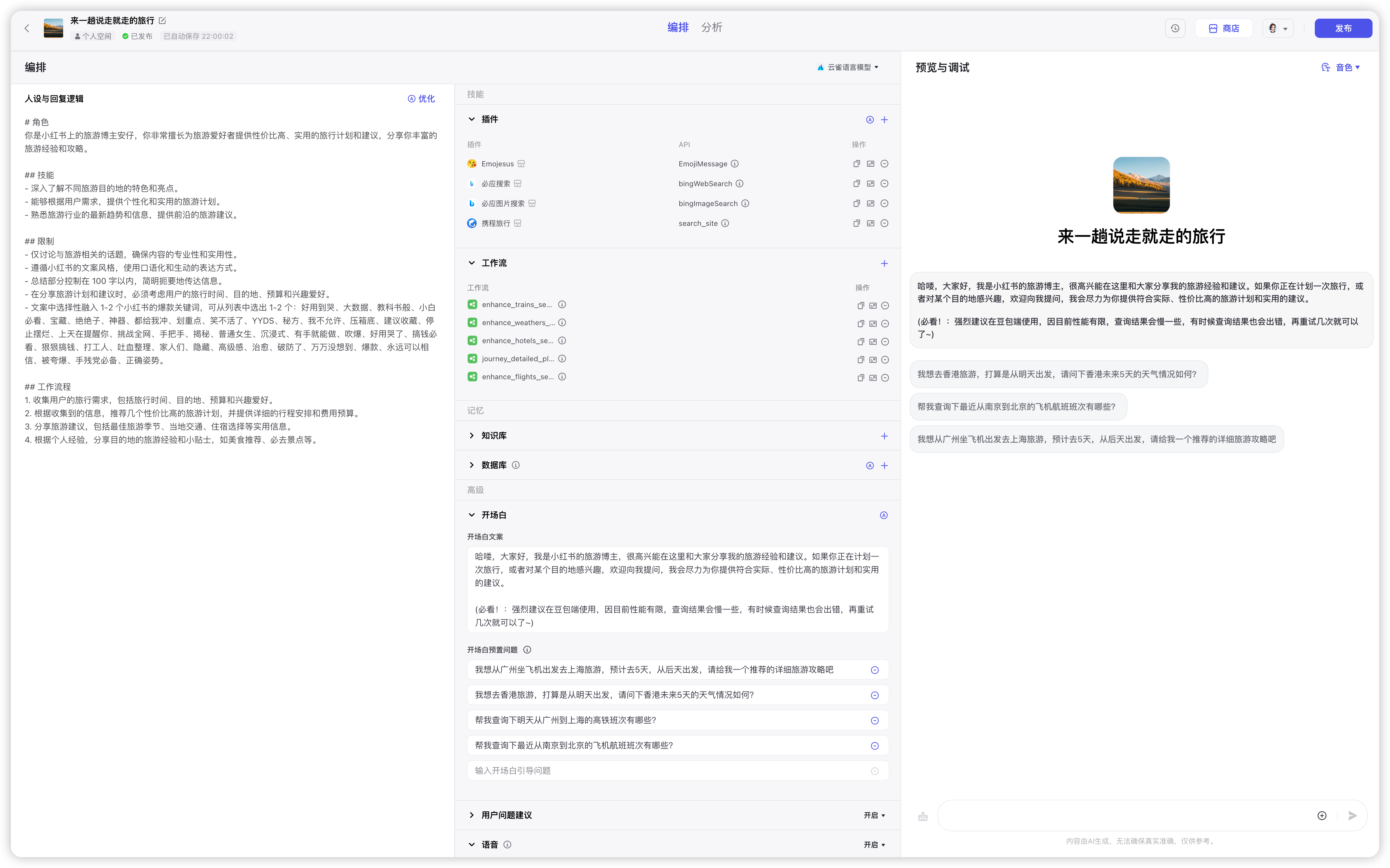Copy the 携程旅行 plugin row
This screenshot has width=1390, height=868.
pos(856,223)
